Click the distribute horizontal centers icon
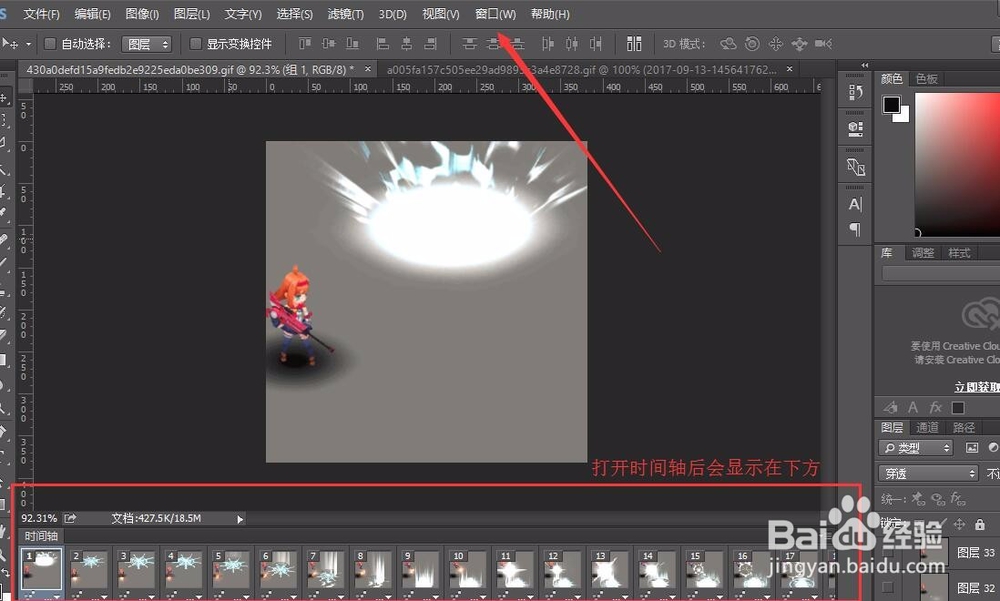1000x601 pixels. [x=572, y=43]
